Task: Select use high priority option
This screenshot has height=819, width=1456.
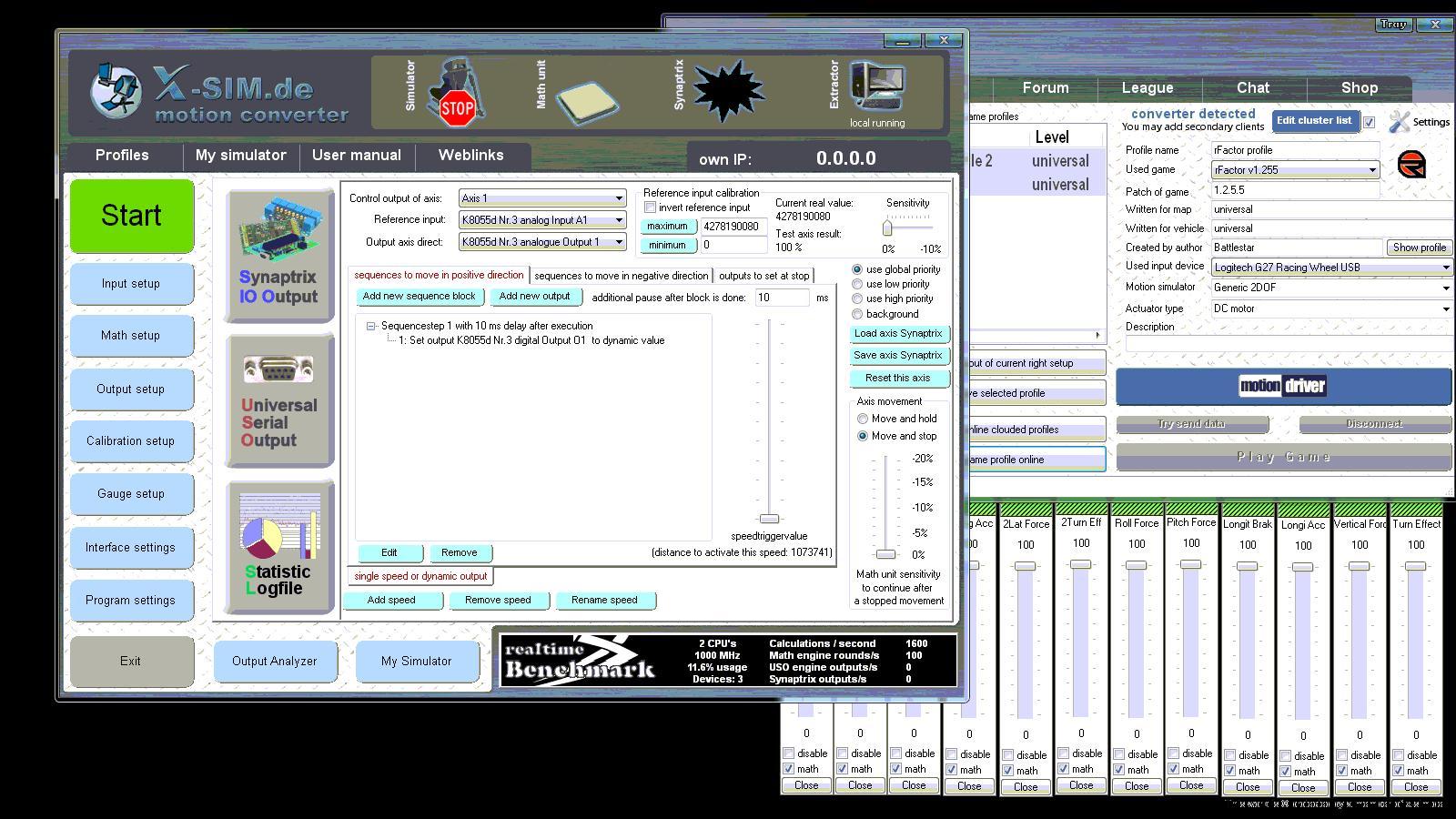Action: click(857, 298)
